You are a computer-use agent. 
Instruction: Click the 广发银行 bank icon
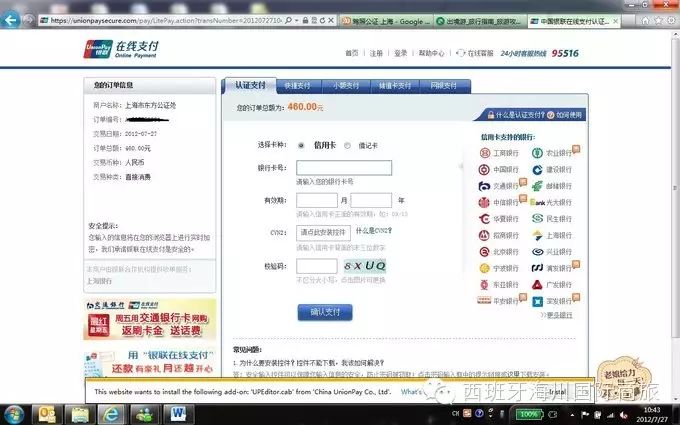point(537,285)
